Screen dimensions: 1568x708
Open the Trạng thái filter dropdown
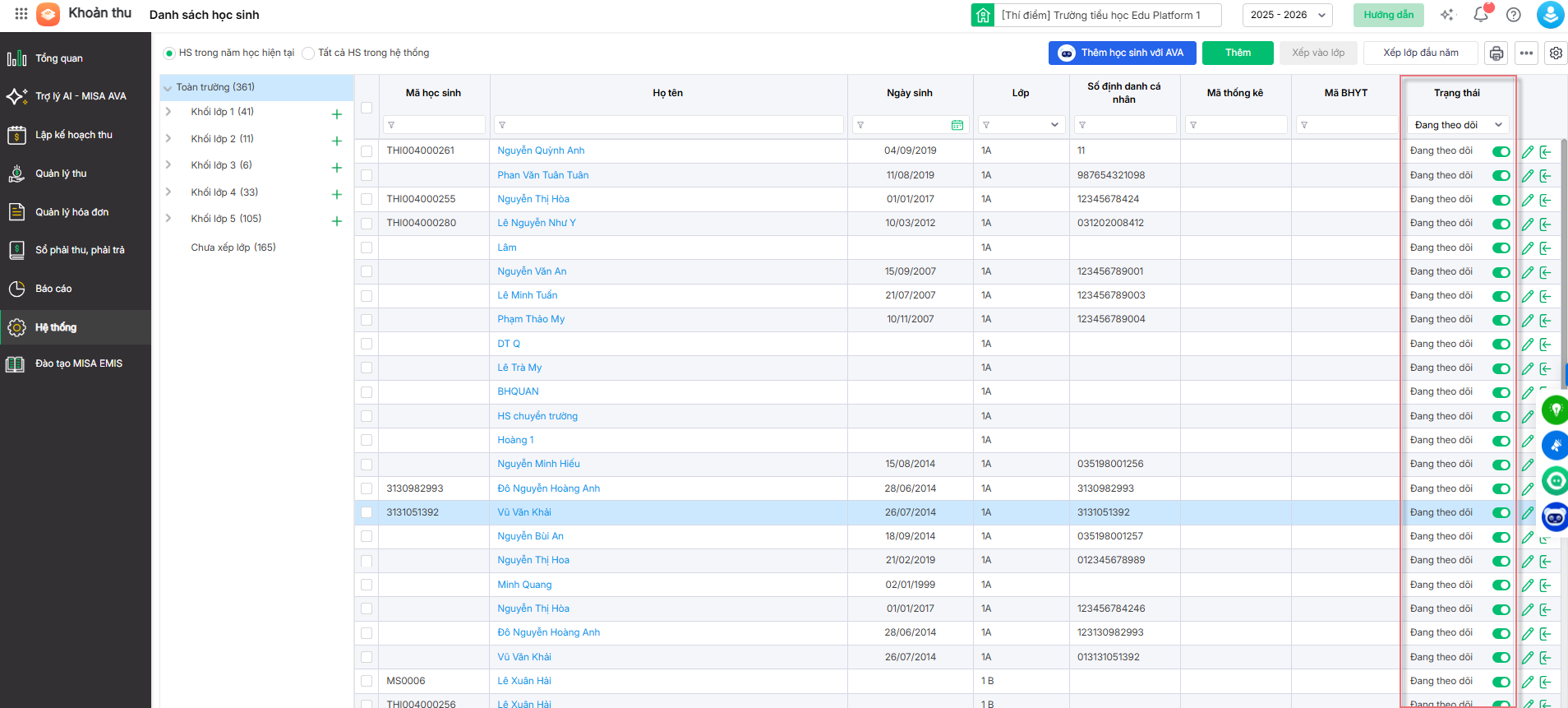coord(1459,125)
